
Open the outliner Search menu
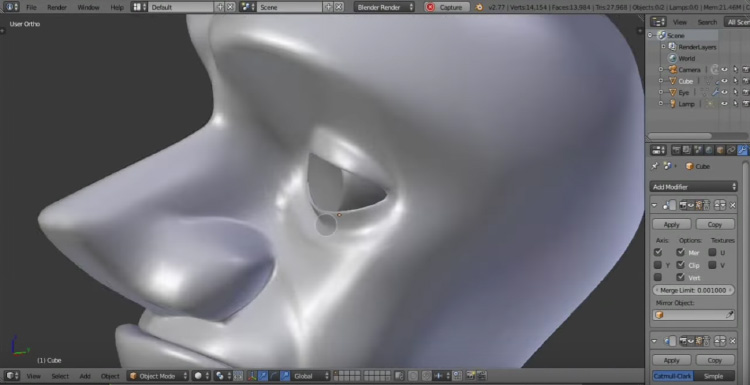tap(707, 22)
